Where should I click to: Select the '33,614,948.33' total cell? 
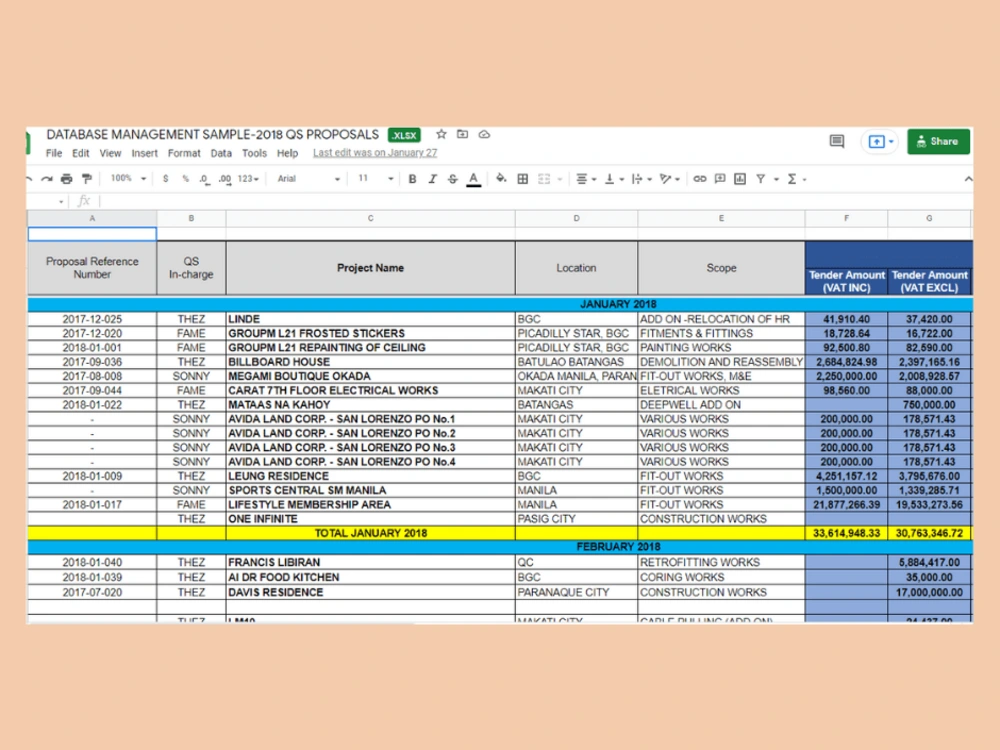(x=846, y=533)
